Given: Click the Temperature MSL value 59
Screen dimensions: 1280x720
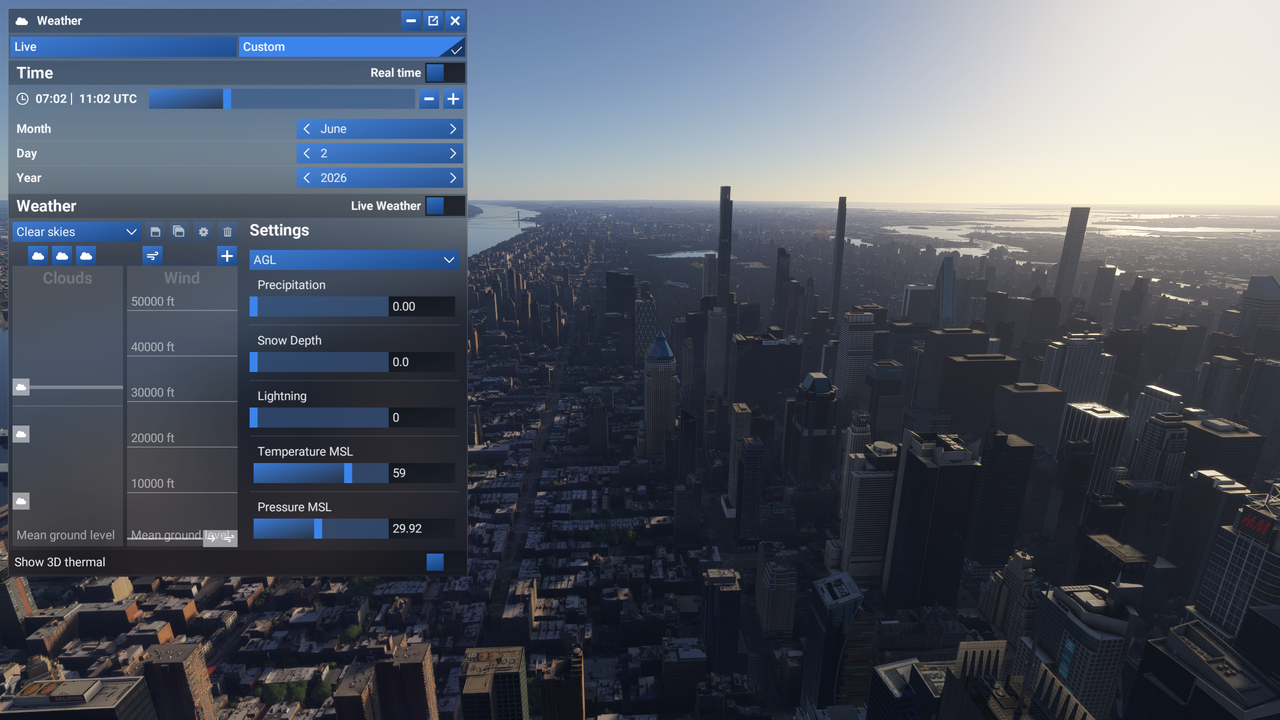Looking at the screenshot, I should pos(422,473).
